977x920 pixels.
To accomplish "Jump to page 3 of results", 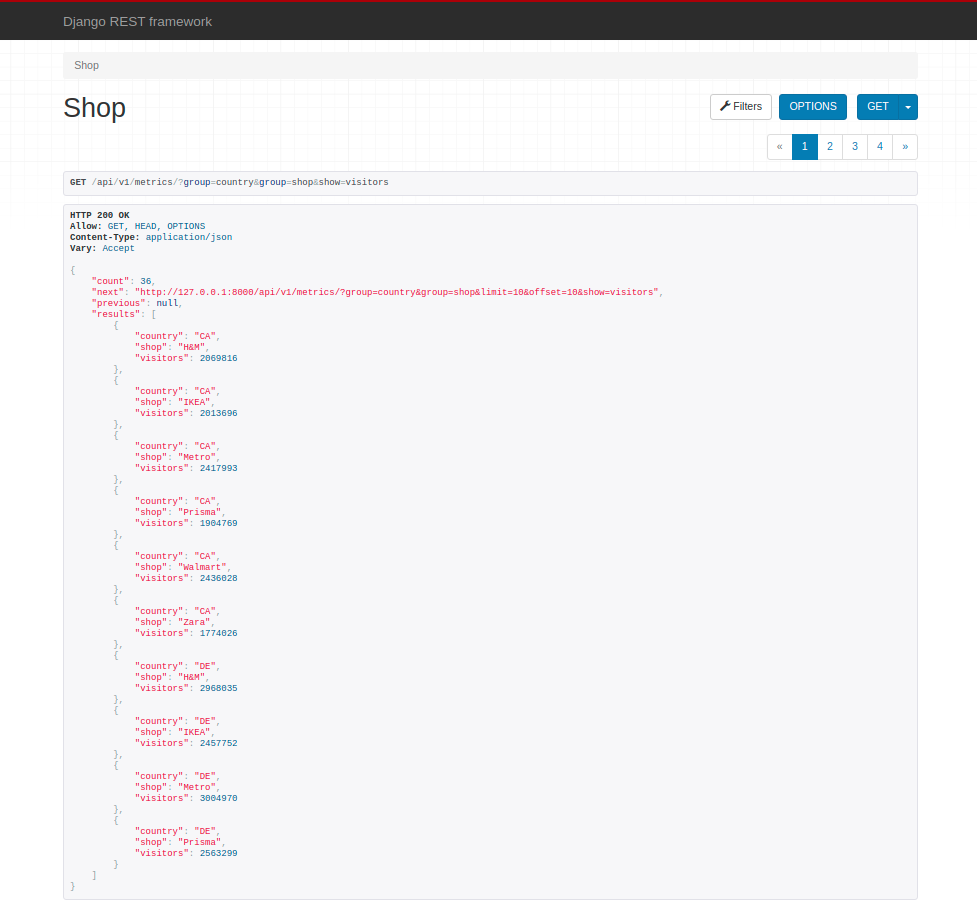I will [854, 147].
